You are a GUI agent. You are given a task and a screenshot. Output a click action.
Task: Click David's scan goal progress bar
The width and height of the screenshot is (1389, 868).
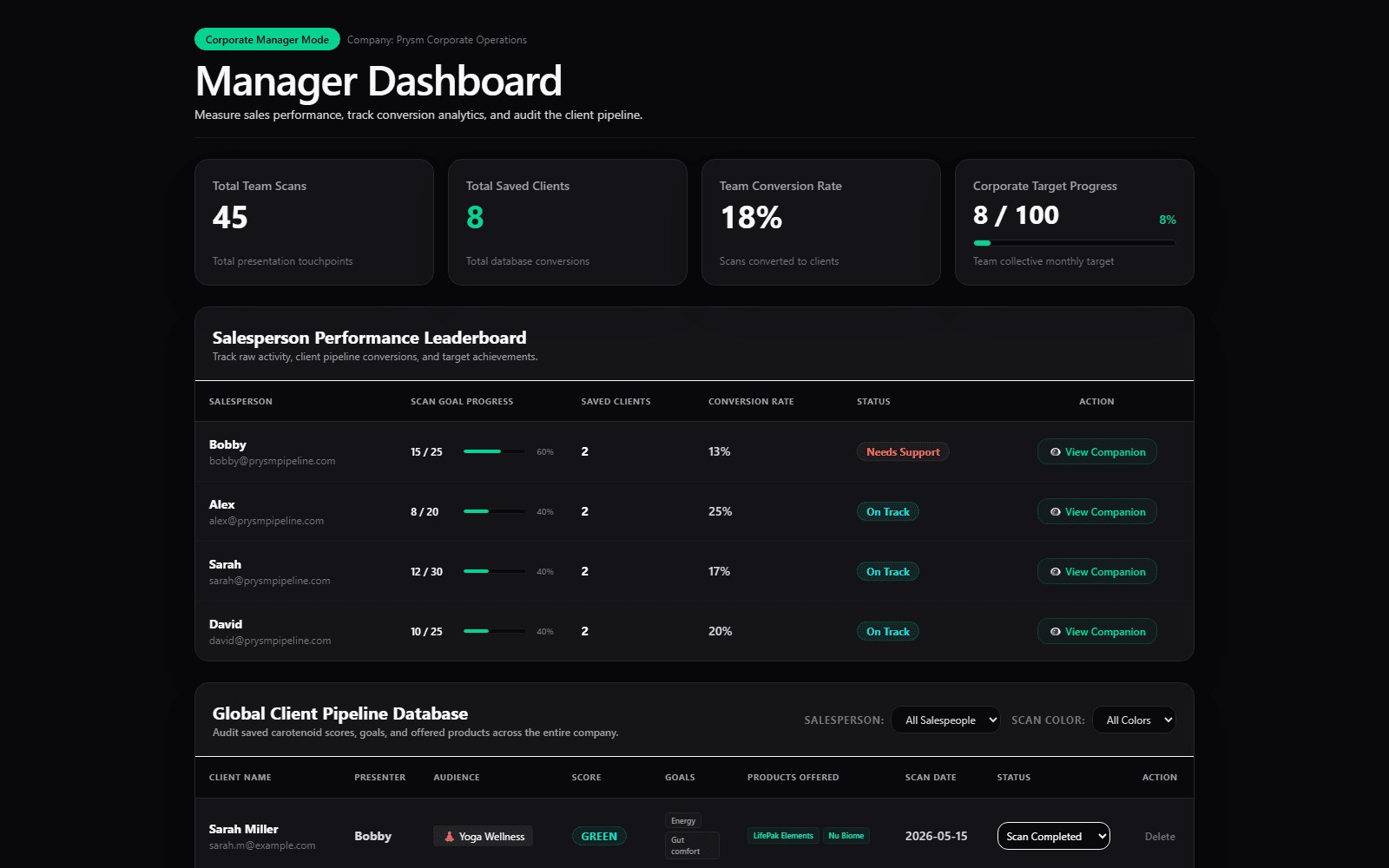(494, 631)
